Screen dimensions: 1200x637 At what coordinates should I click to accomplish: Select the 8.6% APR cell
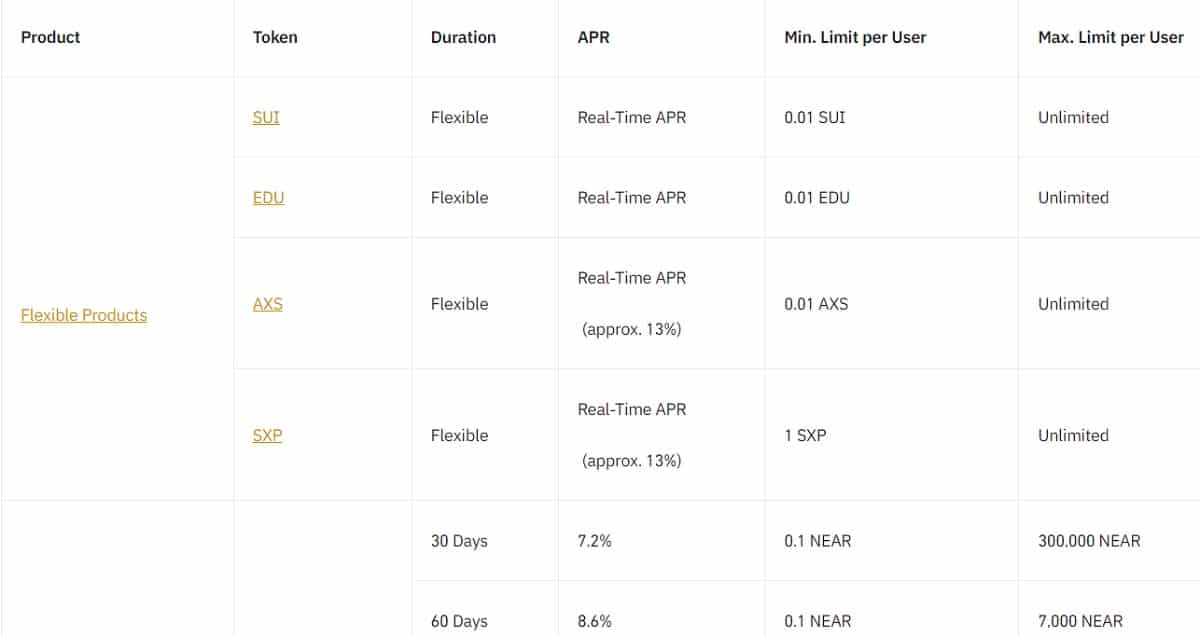pyautogui.click(x=595, y=621)
